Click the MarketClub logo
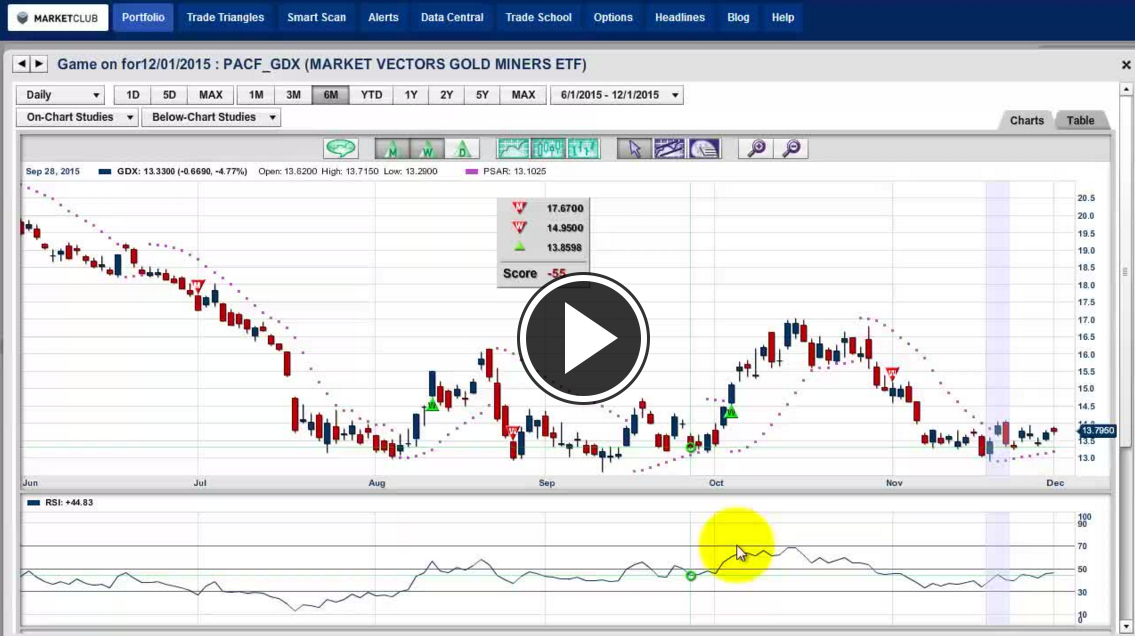1135x636 pixels. pyautogui.click(x=58, y=17)
